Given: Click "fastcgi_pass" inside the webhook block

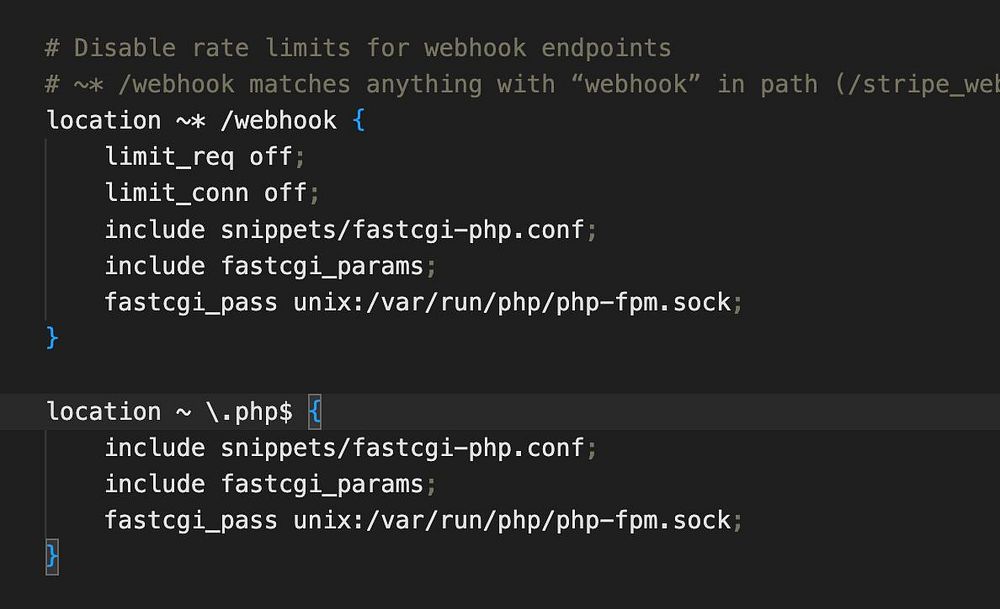Looking at the screenshot, I should [x=191, y=302].
